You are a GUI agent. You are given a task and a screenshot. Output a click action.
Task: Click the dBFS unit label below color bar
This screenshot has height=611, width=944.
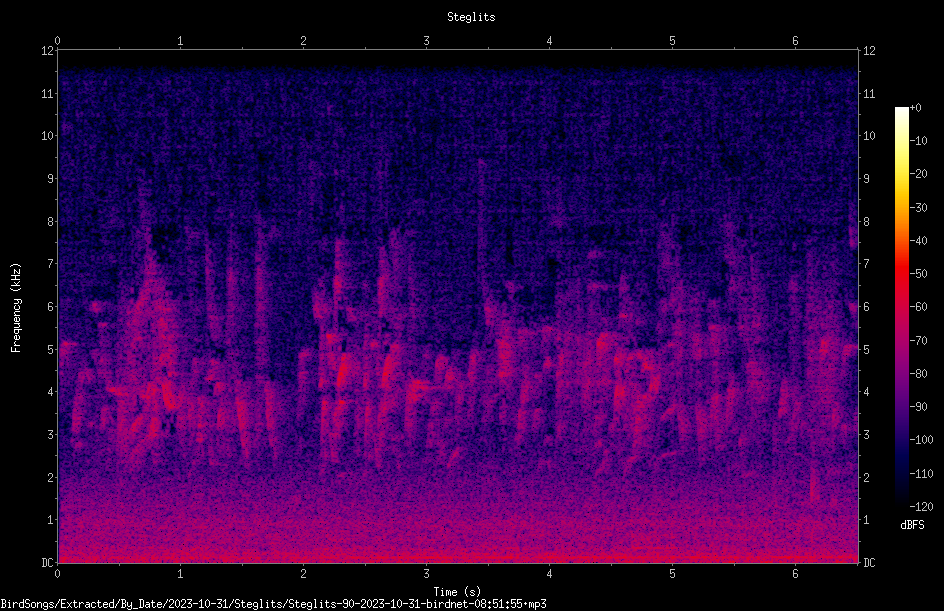click(912, 525)
